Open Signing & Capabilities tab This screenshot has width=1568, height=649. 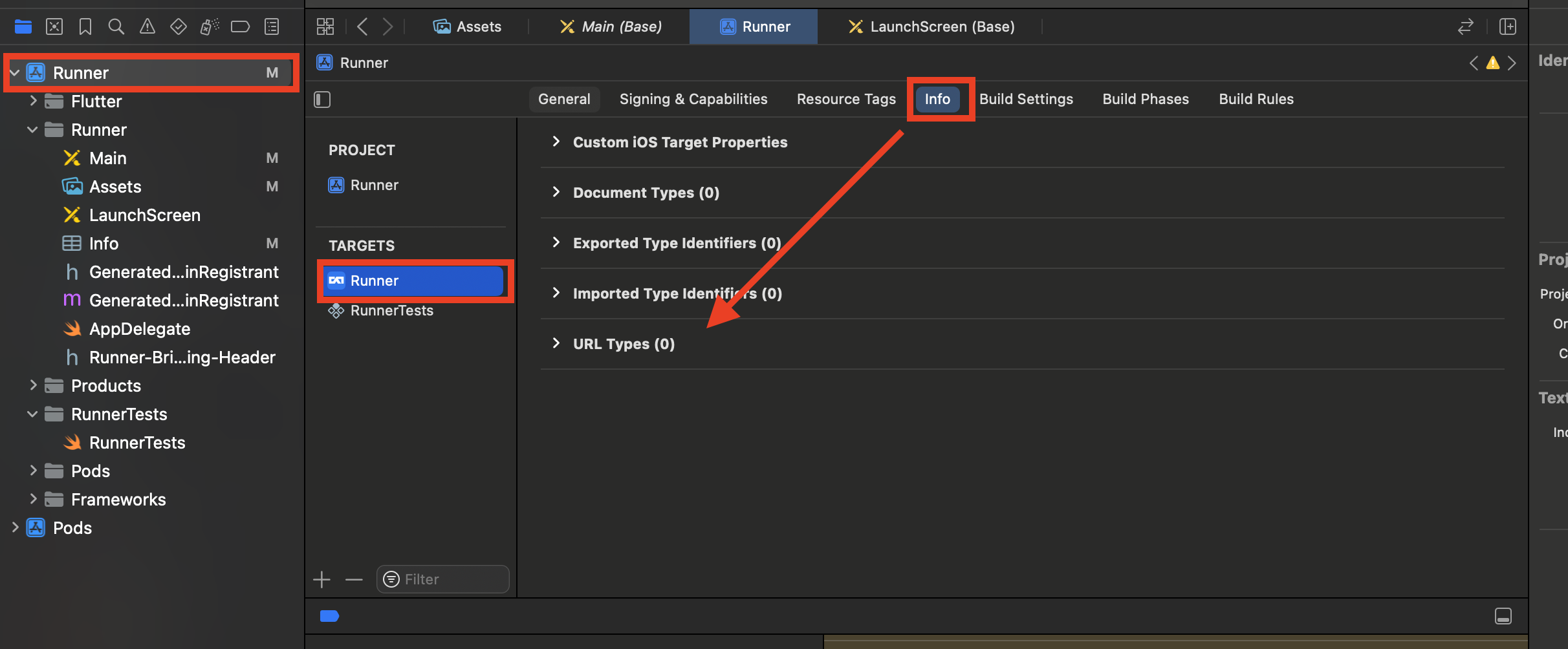[x=693, y=99]
